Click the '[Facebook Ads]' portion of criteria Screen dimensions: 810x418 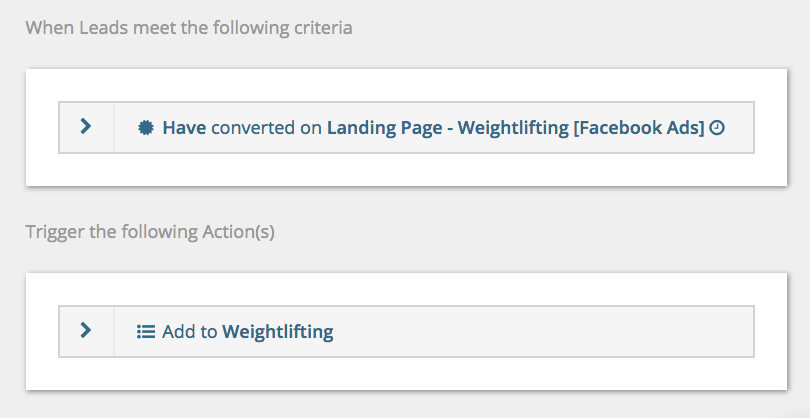pos(639,128)
